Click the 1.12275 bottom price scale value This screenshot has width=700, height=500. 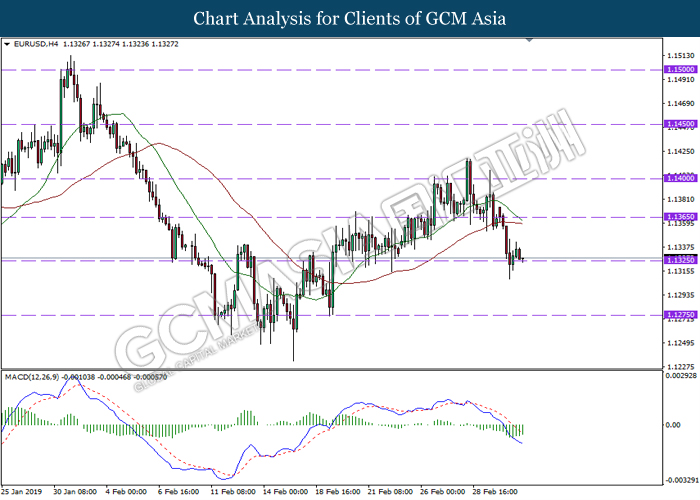[681, 367]
